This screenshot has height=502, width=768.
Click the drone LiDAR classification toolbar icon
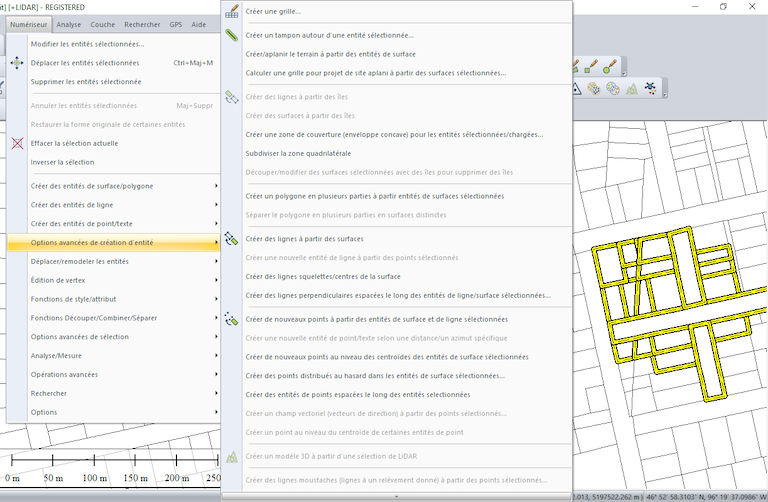point(650,89)
